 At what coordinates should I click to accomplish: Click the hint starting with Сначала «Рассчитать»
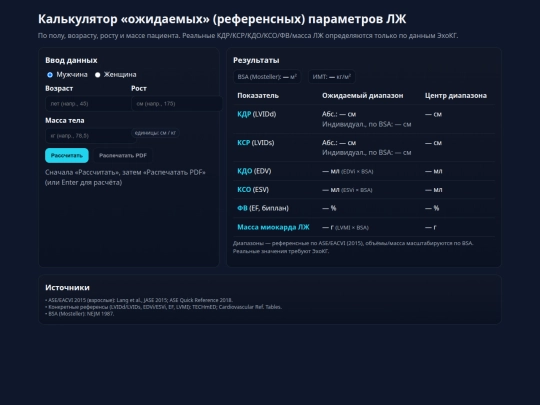[125, 177]
